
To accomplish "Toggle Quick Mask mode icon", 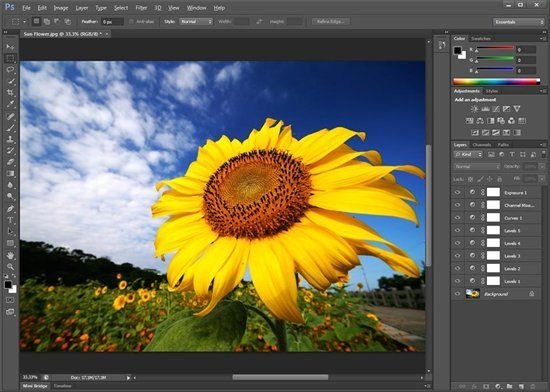I will pyautogui.click(x=10, y=300).
